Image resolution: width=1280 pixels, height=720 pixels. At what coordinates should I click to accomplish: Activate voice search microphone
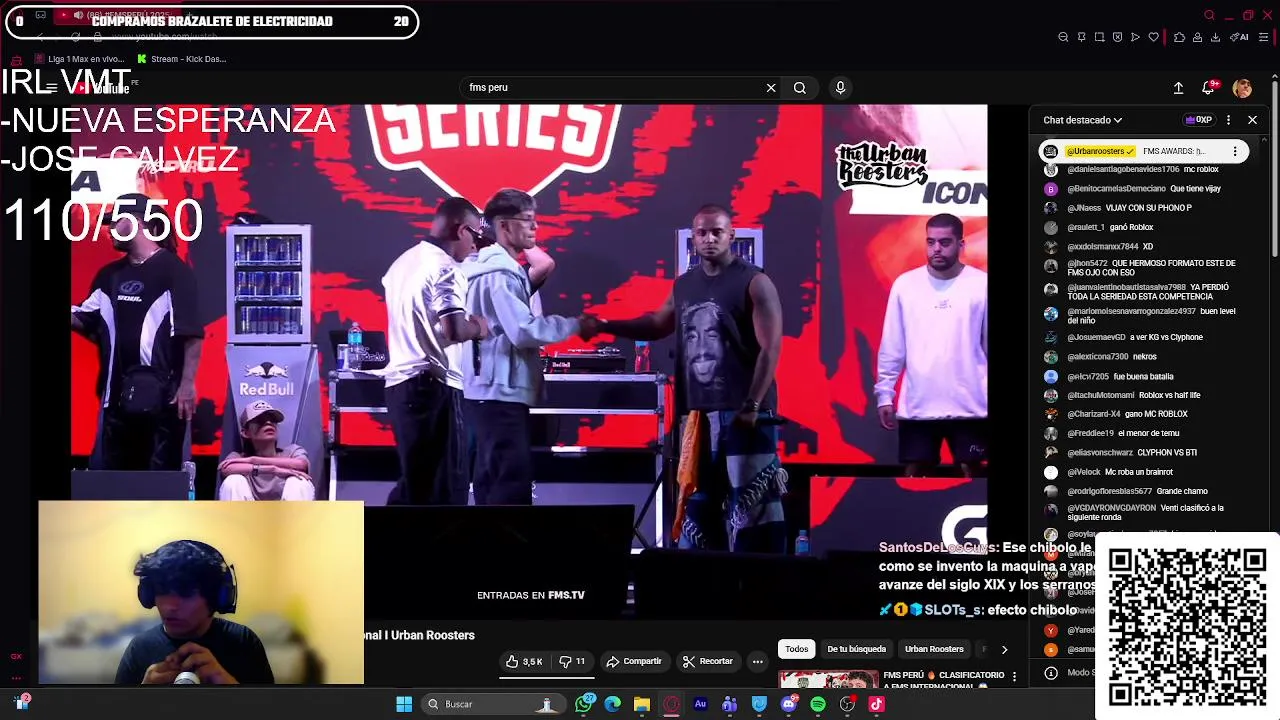click(x=840, y=88)
